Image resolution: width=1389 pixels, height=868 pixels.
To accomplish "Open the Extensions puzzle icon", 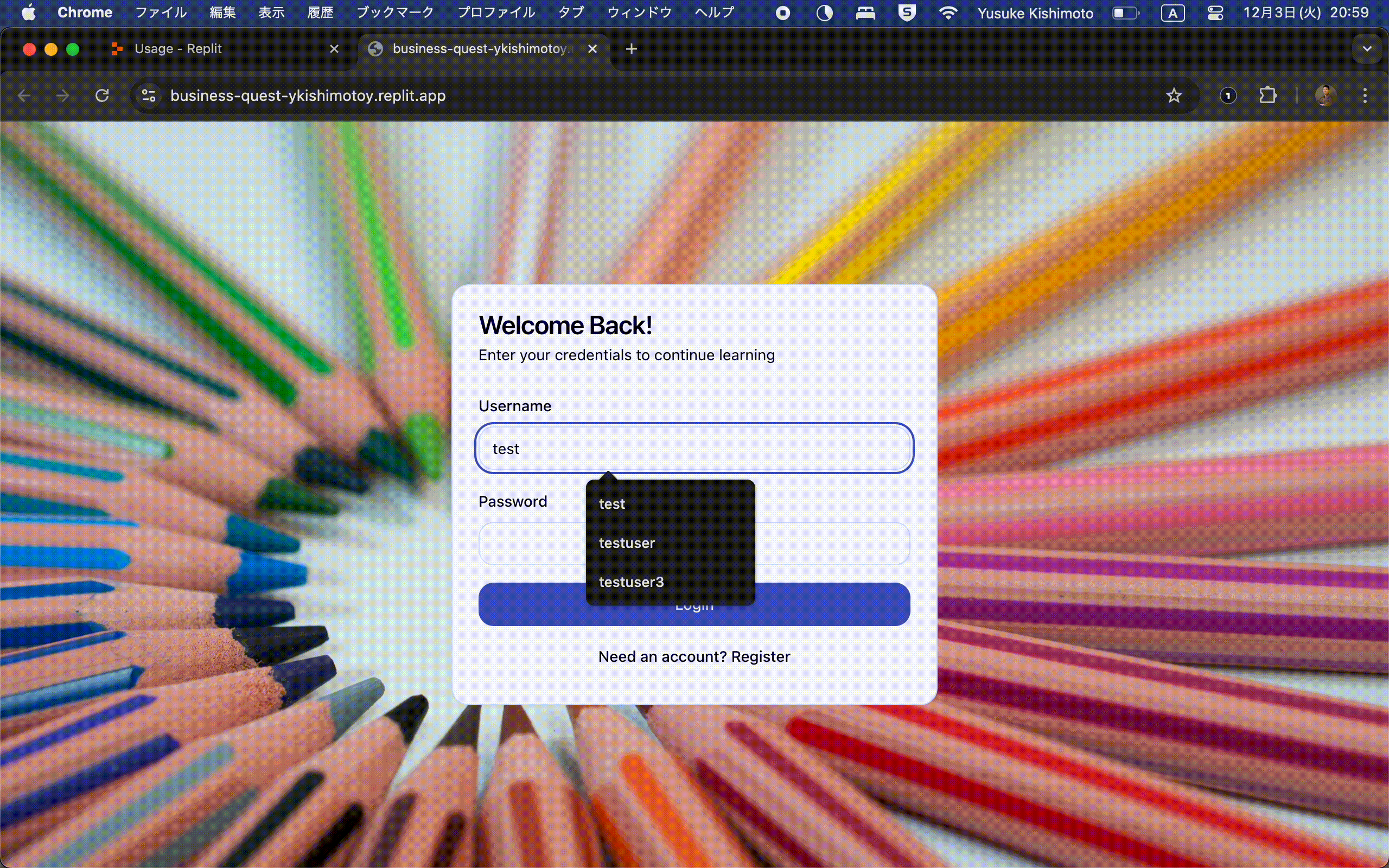I will pyautogui.click(x=1267, y=95).
